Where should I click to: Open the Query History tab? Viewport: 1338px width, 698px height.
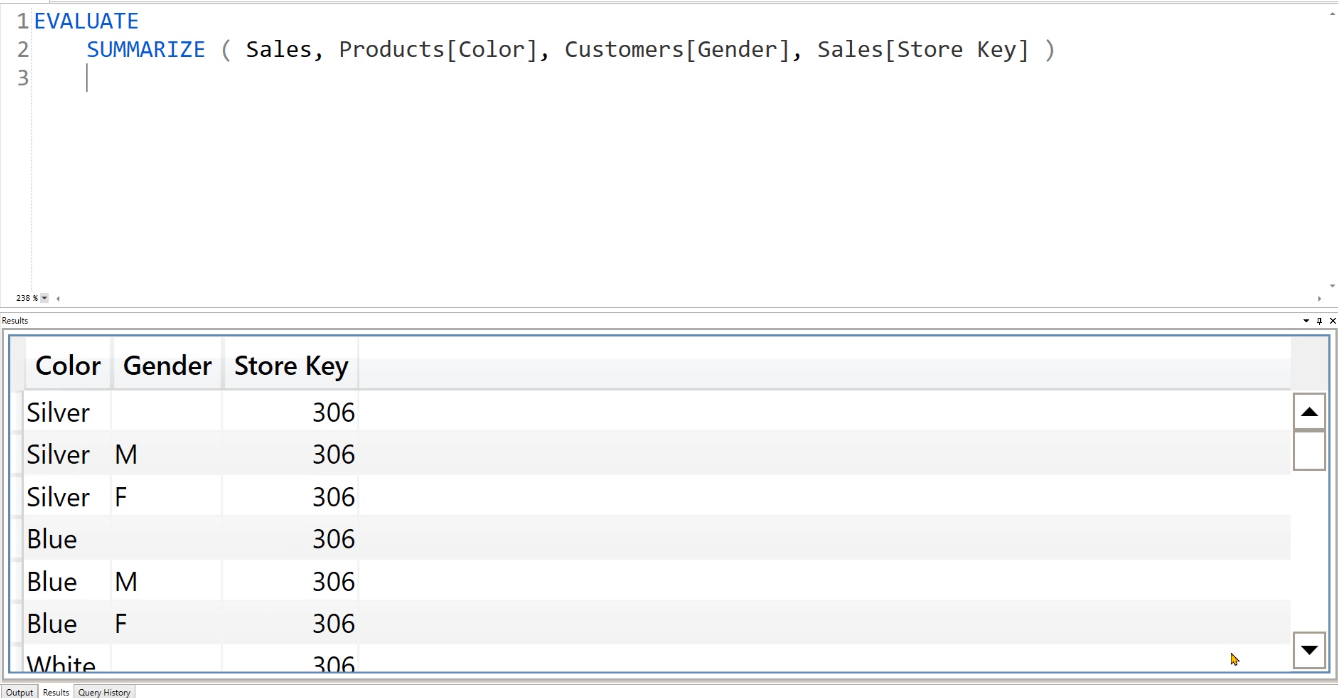[x=104, y=692]
